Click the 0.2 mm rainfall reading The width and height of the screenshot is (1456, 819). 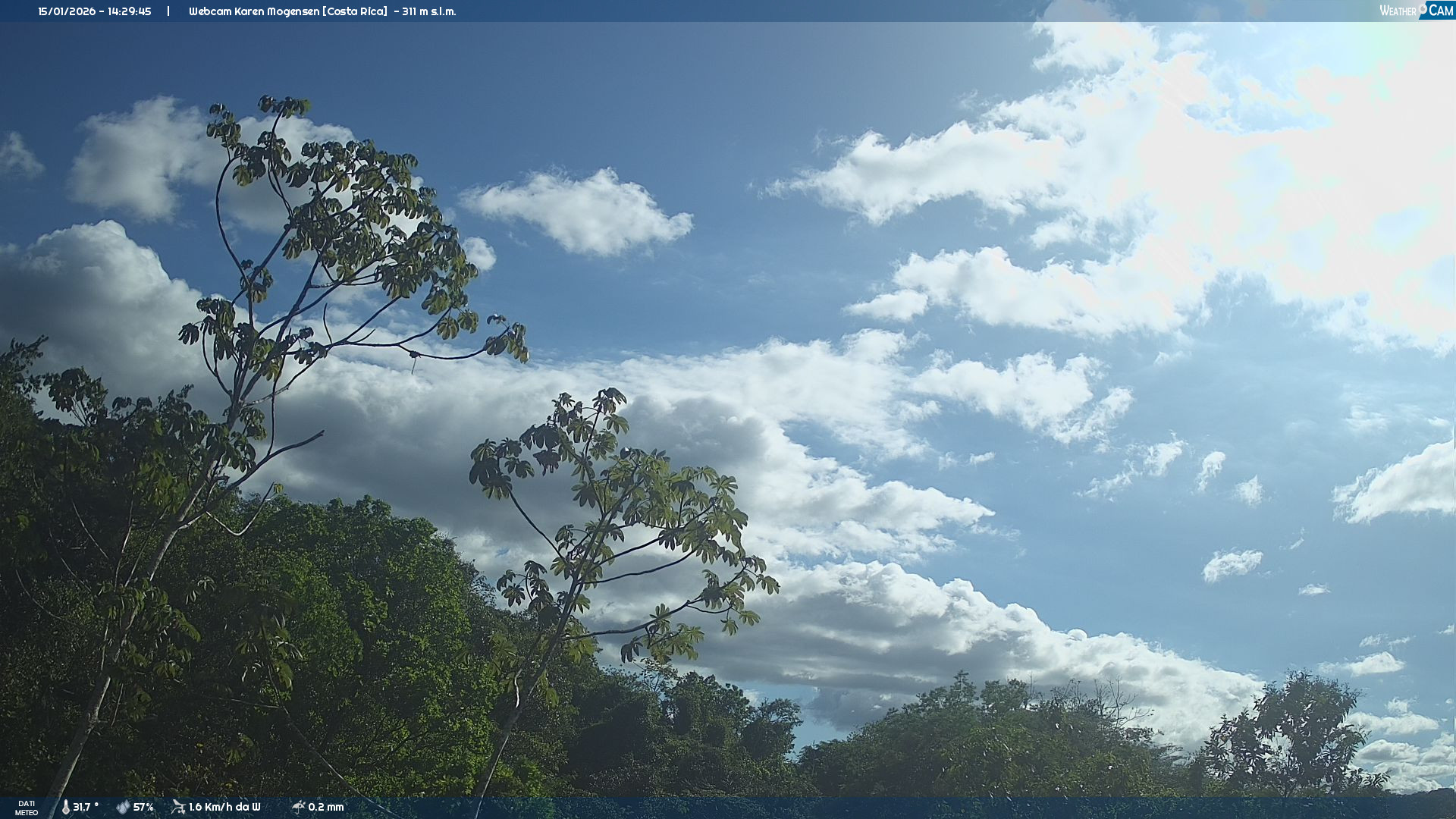click(326, 807)
